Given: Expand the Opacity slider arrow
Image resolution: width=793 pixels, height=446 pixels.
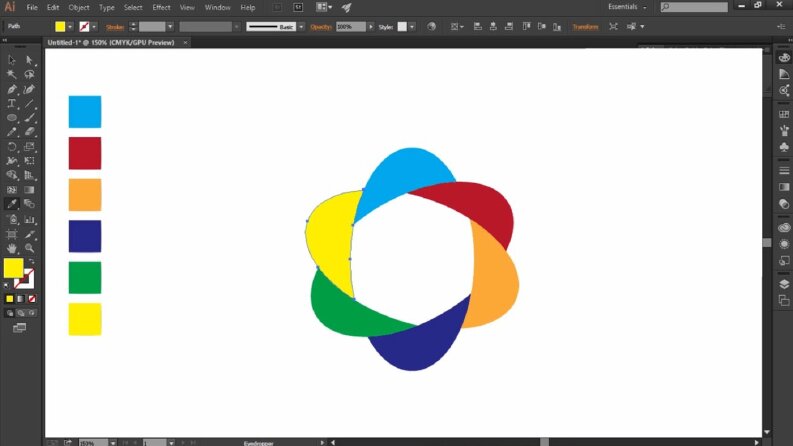Looking at the screenshot, I should pyautogui.click(x=371, y=27).
